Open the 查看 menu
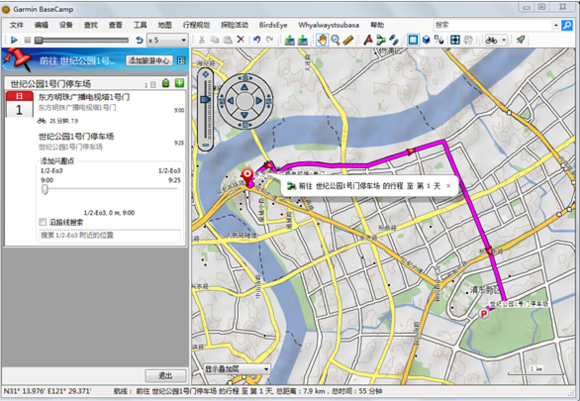580x401 pixels. (x=115, y=25)
